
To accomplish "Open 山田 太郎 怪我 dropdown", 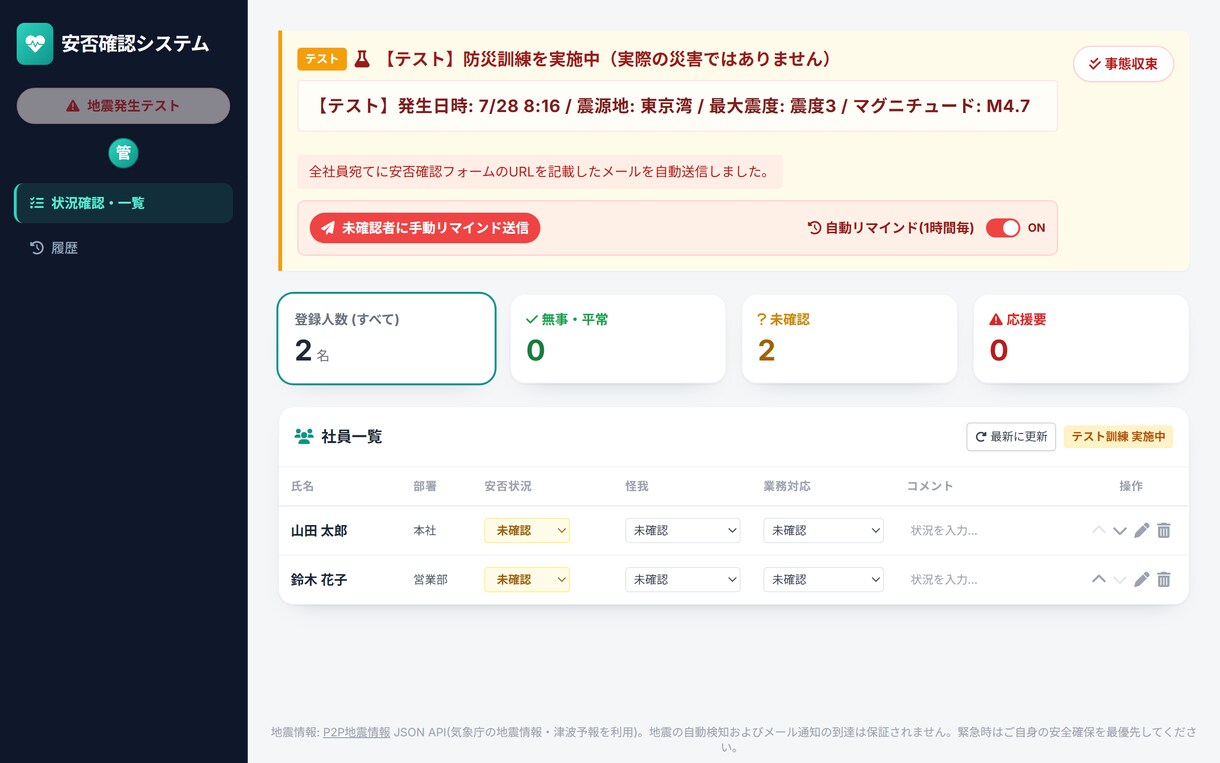I will 683,530.
